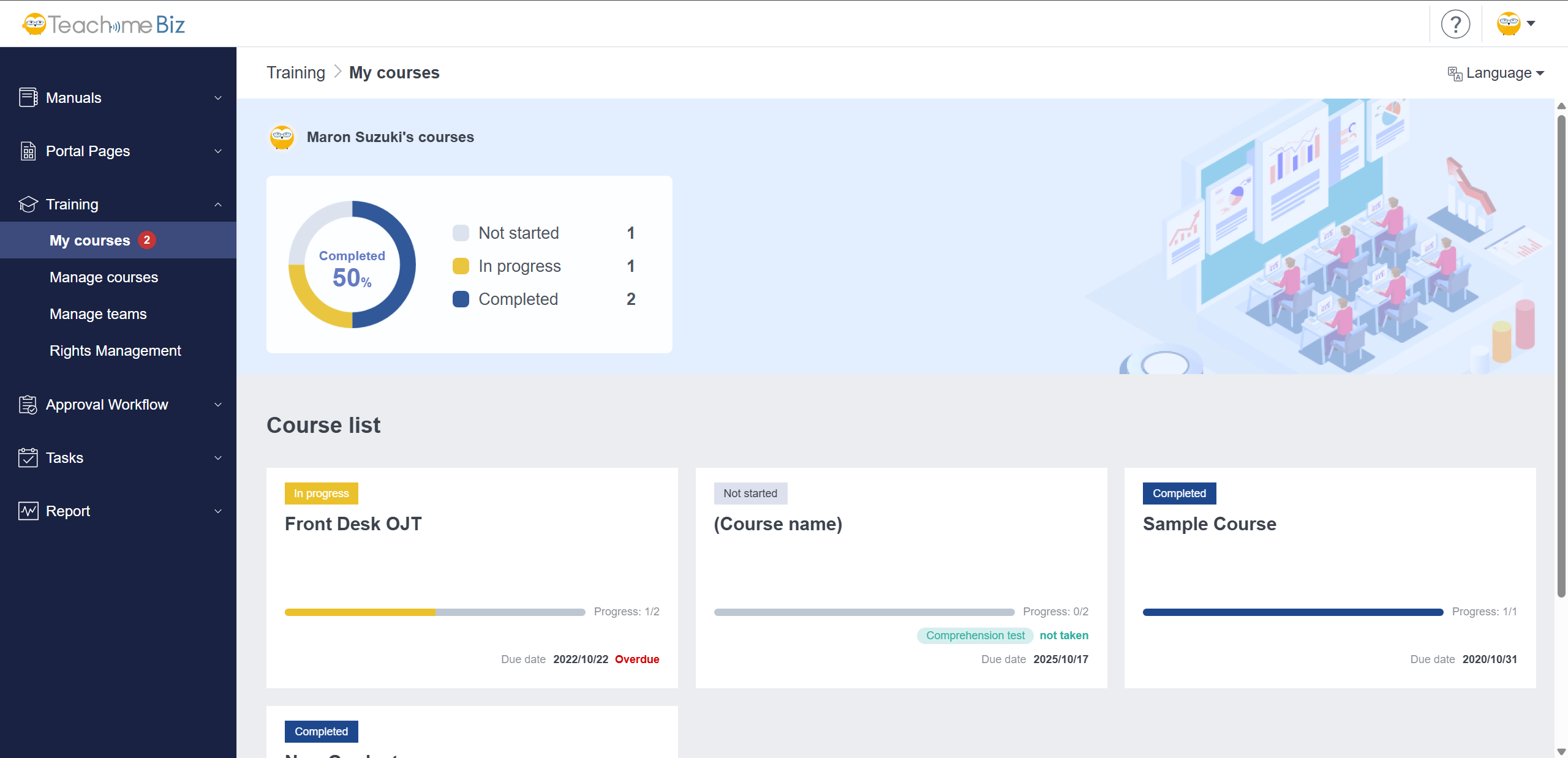1568x758 pixels.
Task: Open the Front Desk OJT course
Action: (353, 524)
